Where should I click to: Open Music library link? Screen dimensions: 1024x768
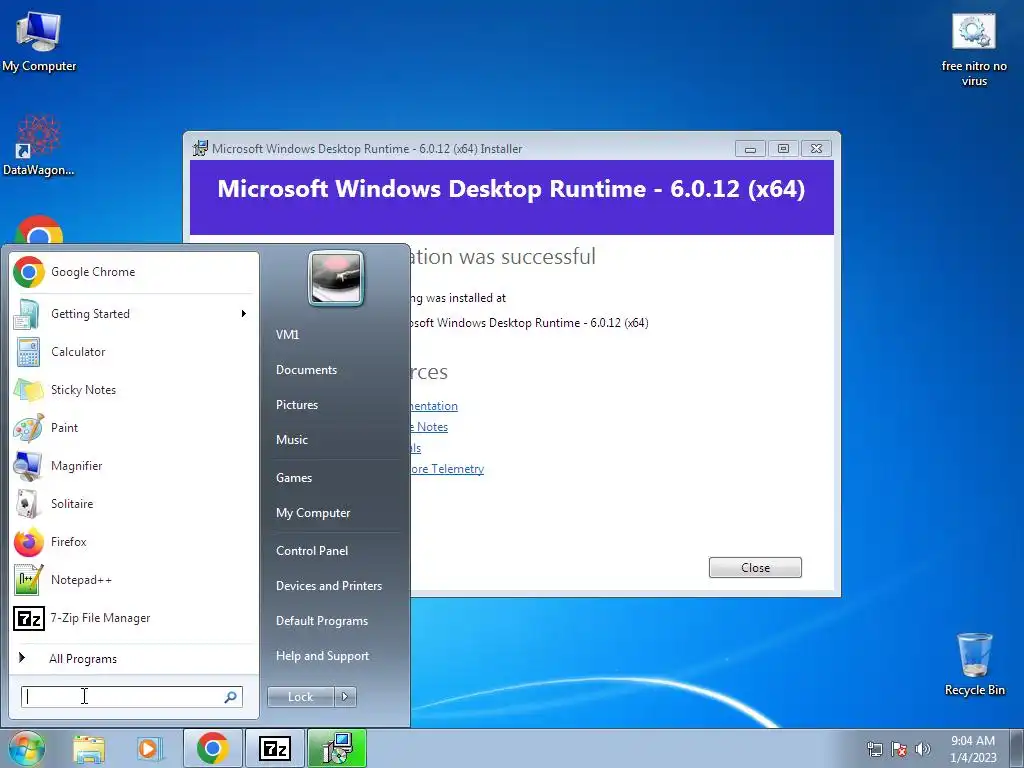(x=292, y=440)
